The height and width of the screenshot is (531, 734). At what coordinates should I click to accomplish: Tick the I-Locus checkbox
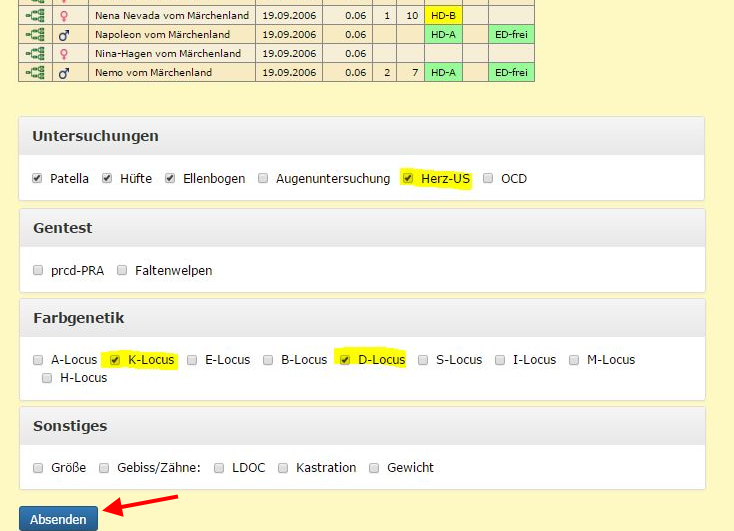click(500, 360)
